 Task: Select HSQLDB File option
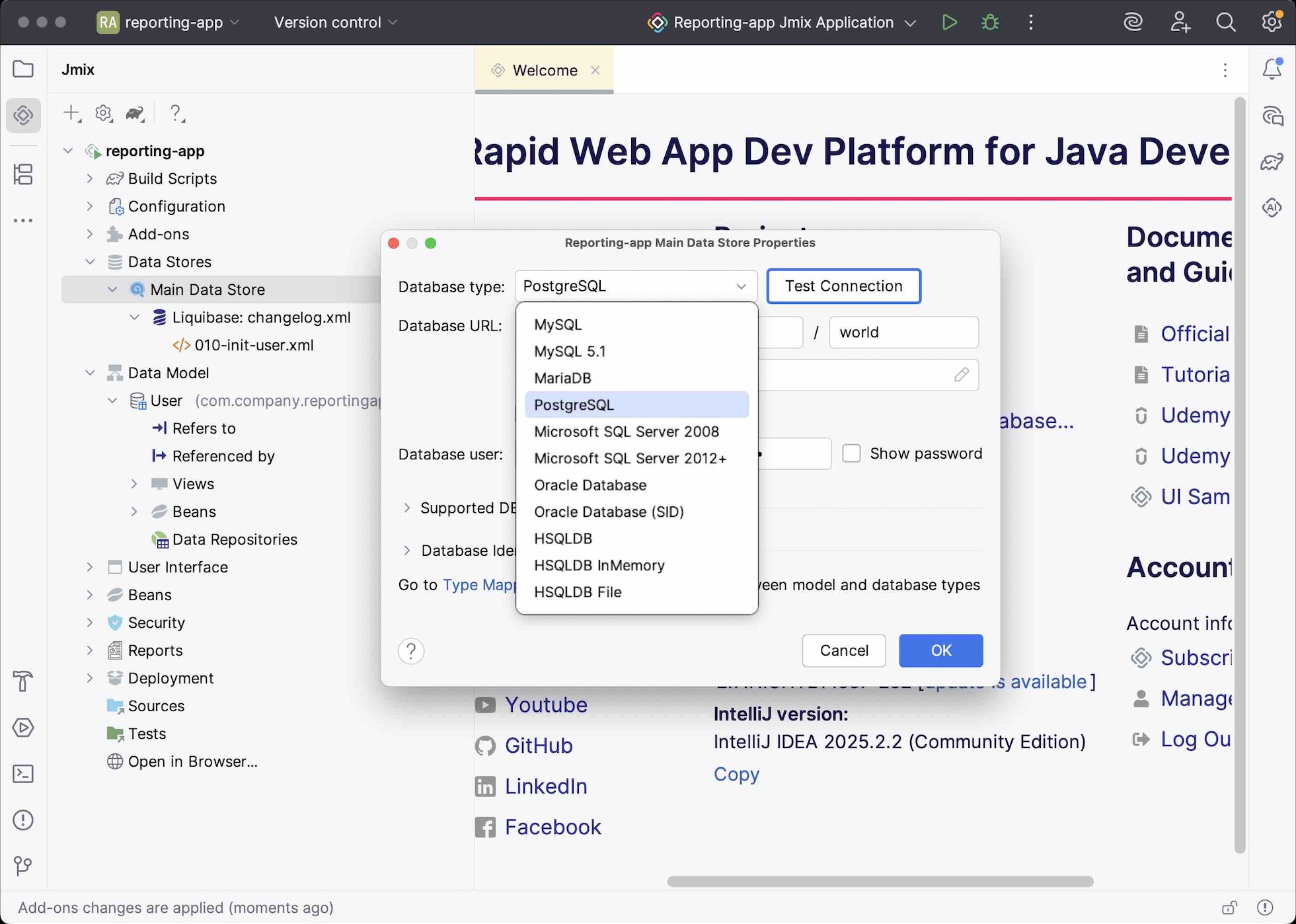click(636, 592)
